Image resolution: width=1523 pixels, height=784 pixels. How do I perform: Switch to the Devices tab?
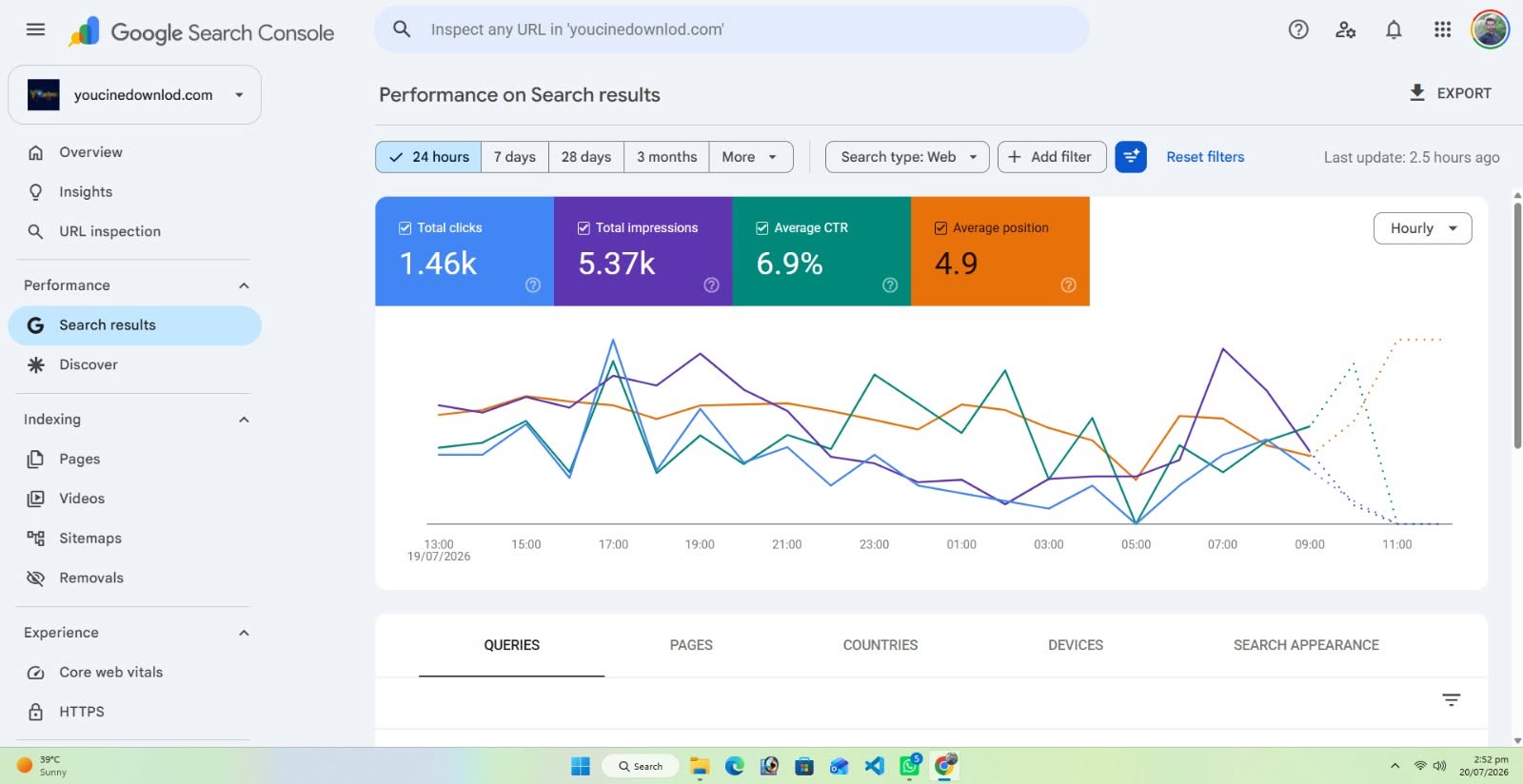click(x=1076, y=645)
